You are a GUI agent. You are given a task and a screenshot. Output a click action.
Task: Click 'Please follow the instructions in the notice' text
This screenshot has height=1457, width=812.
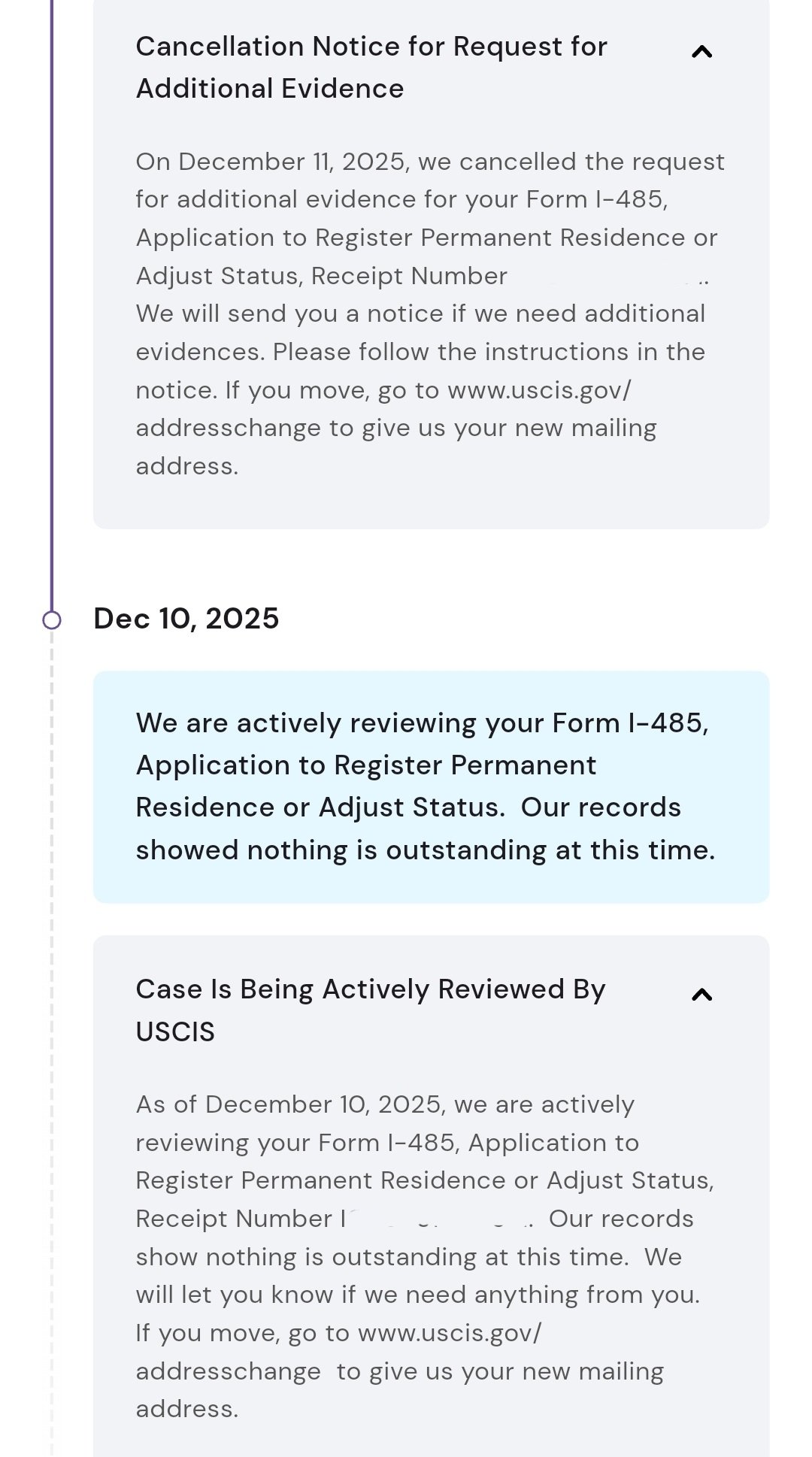pyautogui.click(x=489, y=353)
